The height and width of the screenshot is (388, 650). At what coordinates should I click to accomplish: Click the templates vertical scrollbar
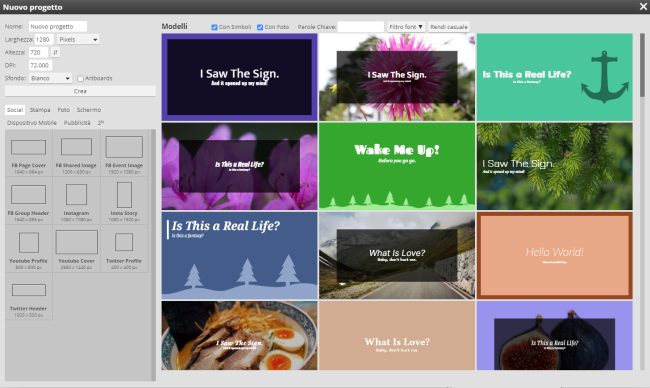pyautogui.click(x=643, y=65)
